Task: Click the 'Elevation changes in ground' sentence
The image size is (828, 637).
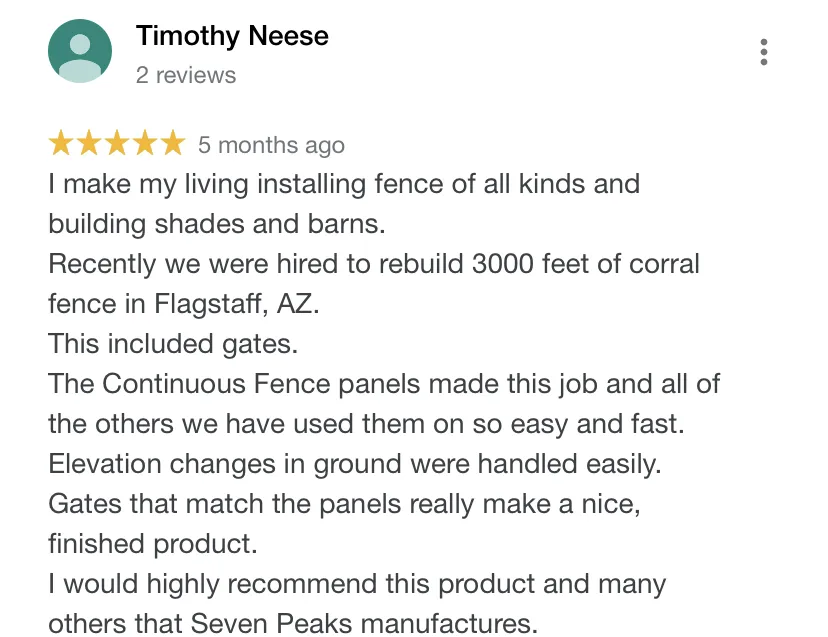Action: pos(355,464)
